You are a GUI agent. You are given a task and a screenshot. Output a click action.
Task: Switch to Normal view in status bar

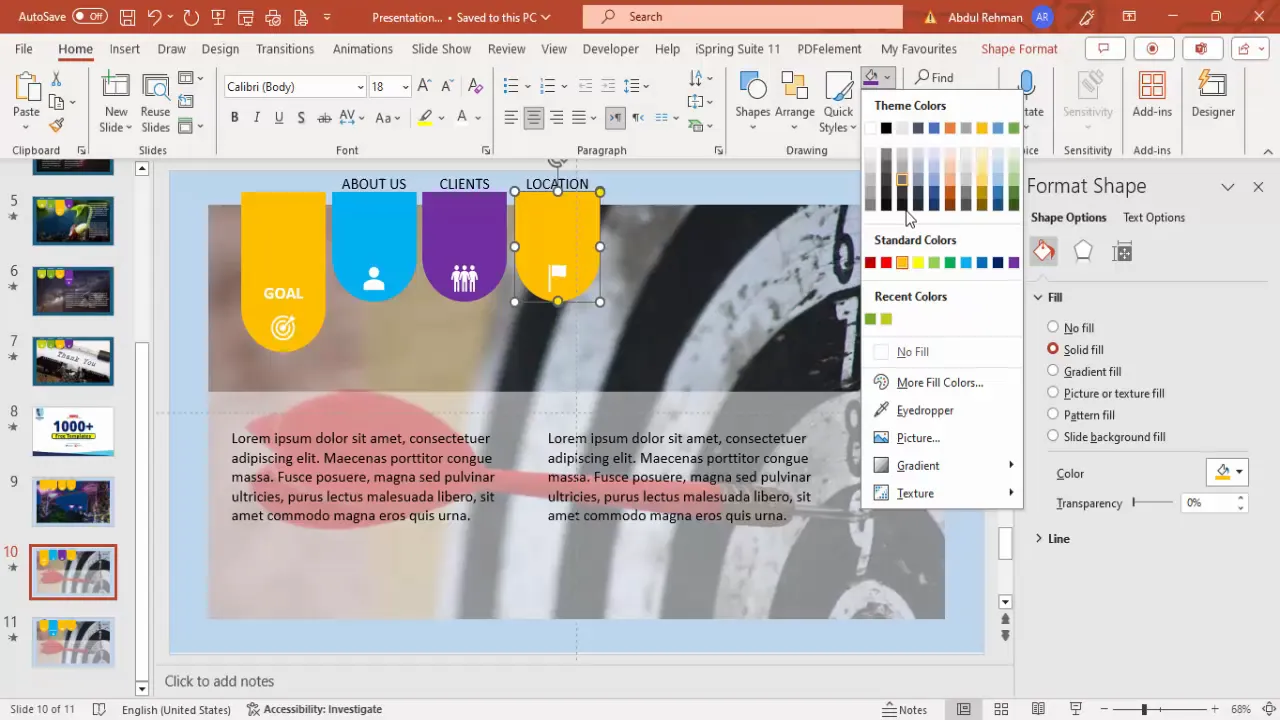click(963, 709)
